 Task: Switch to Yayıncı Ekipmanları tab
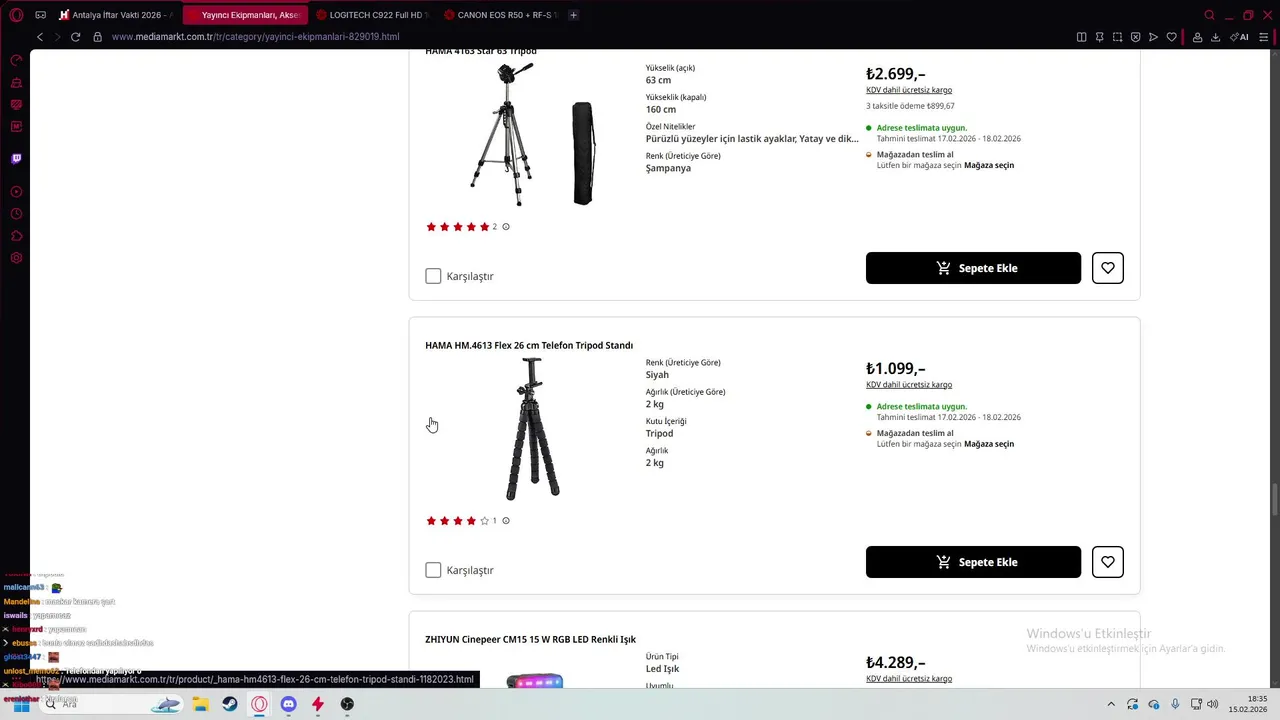coord(244,15)
